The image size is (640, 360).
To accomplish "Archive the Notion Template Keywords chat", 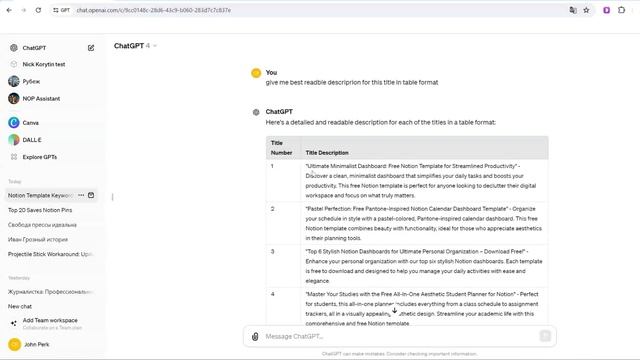I will click(91, 195).
